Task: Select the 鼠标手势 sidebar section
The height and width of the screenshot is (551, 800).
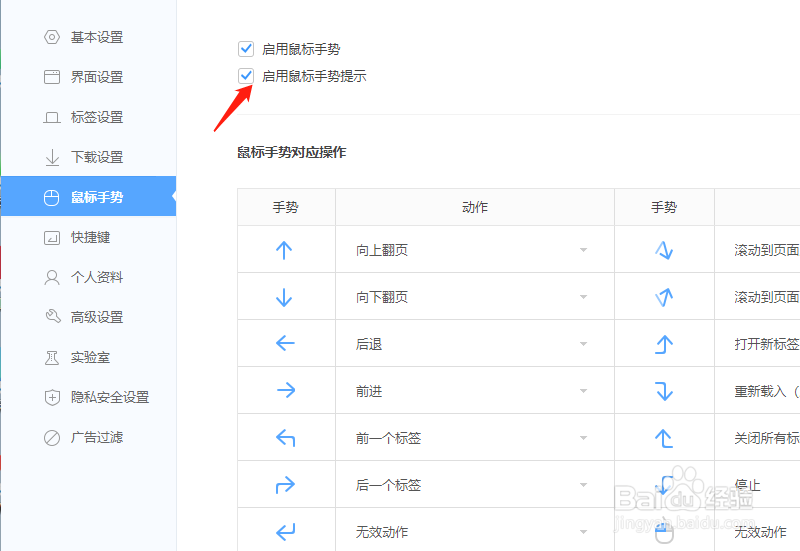Action: click(x=89, y=196)
